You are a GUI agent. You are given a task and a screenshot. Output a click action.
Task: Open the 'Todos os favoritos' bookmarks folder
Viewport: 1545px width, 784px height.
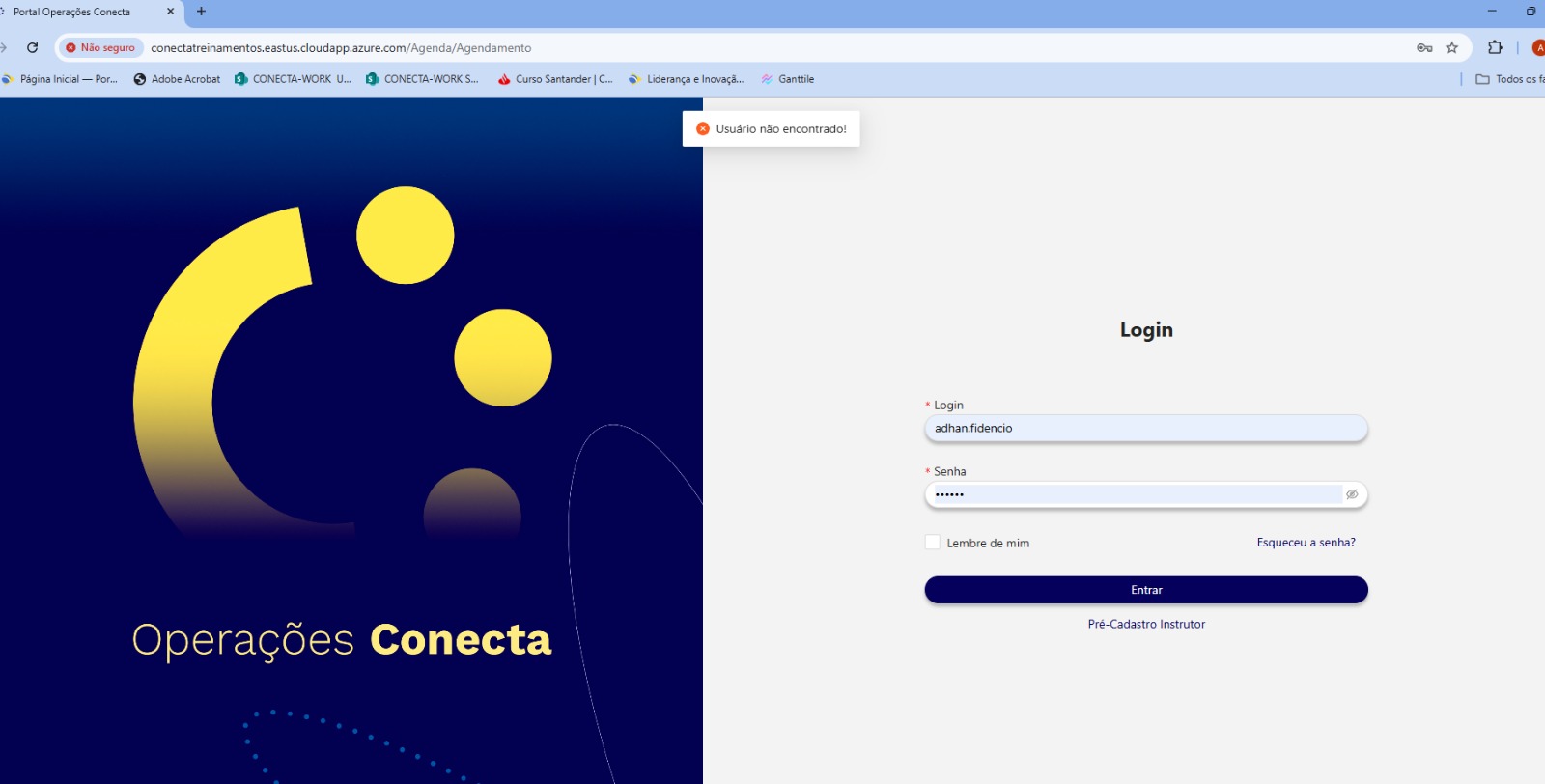point(1509,79)
